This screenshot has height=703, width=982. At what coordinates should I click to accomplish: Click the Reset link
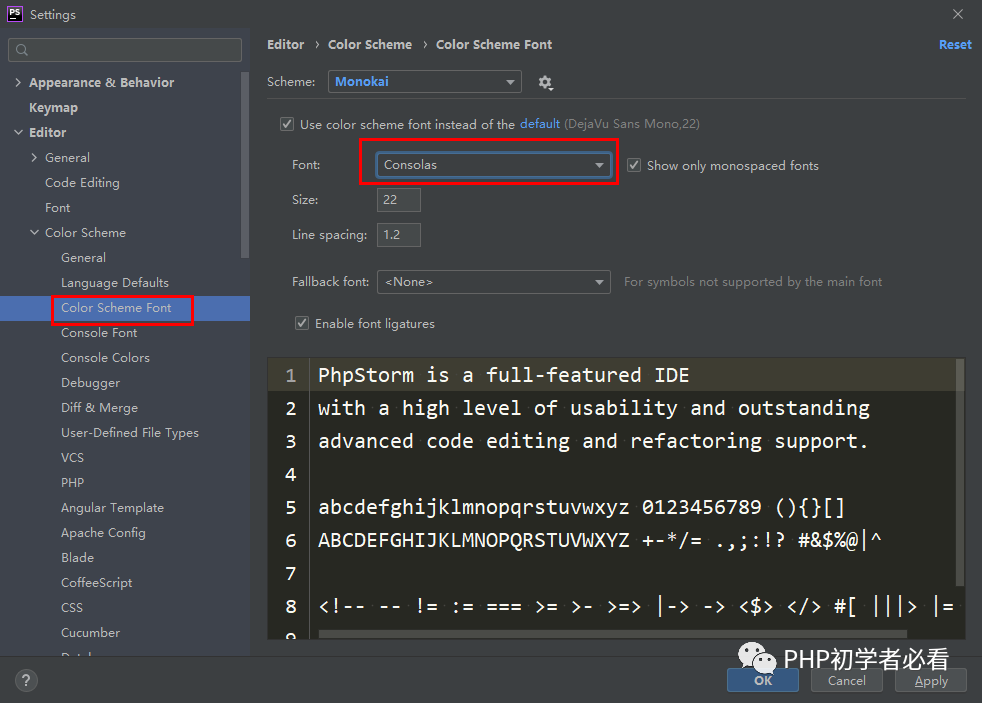pos(954,44)
